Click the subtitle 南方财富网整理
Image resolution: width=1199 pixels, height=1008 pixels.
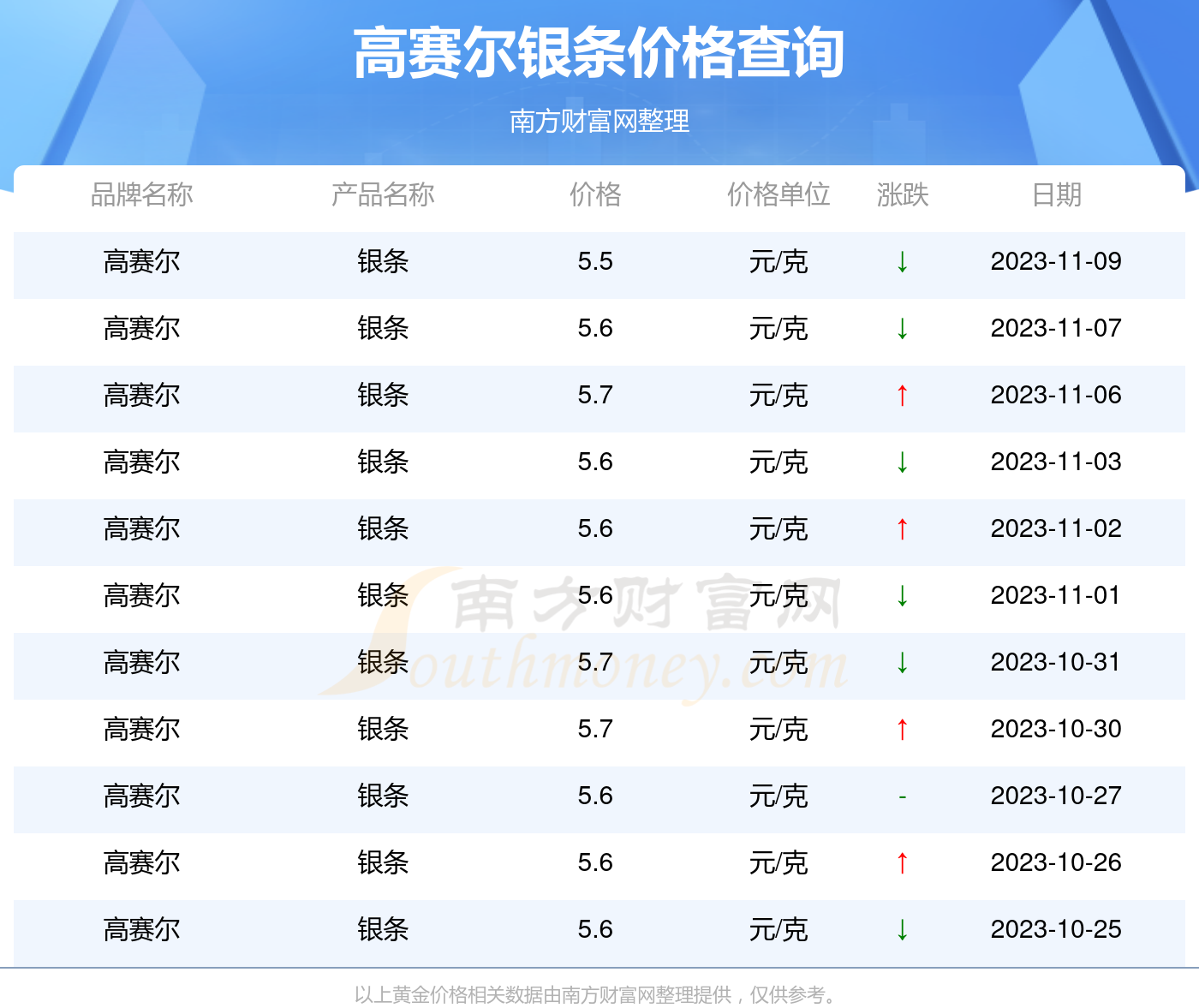[599, 122]
